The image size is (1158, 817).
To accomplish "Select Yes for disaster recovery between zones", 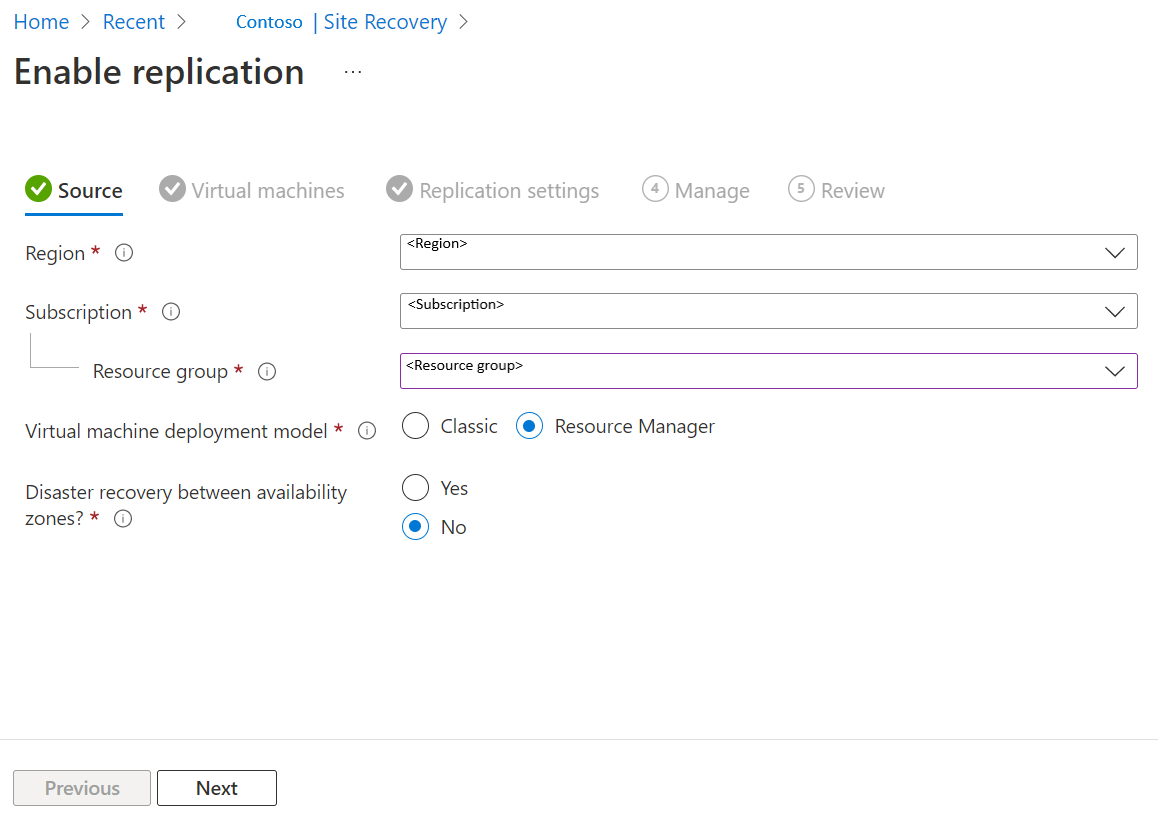I will pyautogui.click(x=415, y=488).
